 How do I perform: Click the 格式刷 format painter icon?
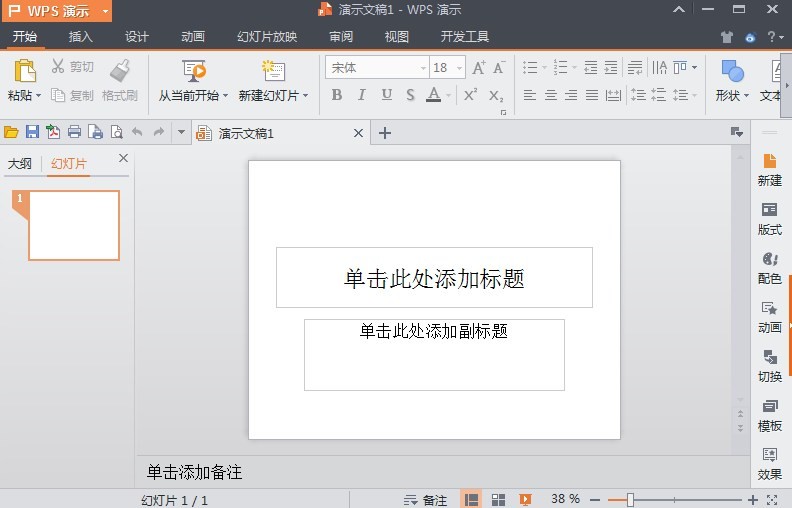click(x=120, y=71)
